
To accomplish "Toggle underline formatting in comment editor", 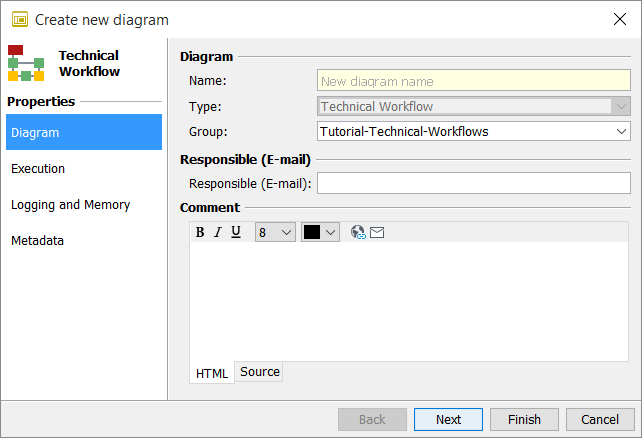I will [236, 232].
